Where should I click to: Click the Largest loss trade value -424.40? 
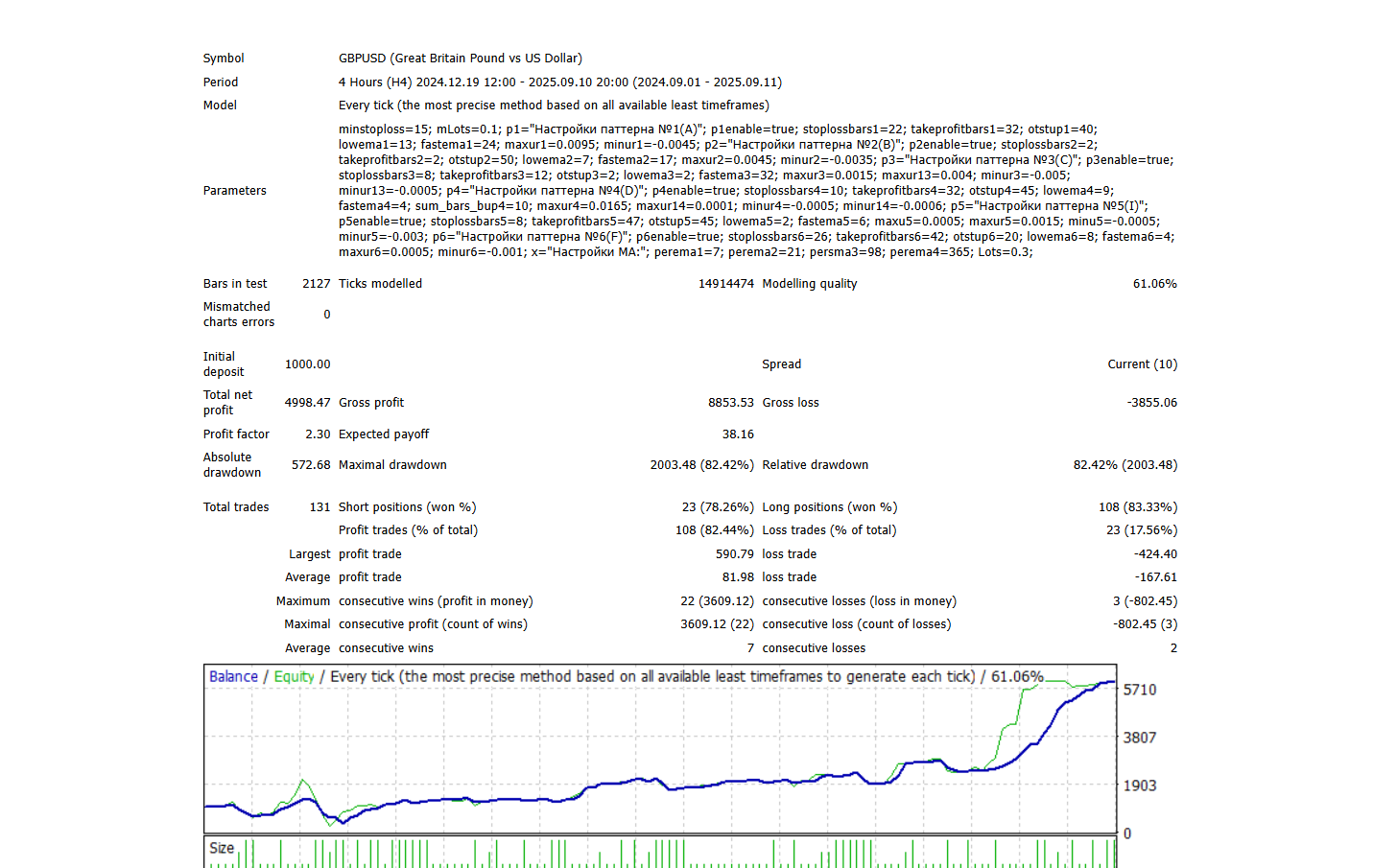pyautogui.click(x=1155, y=554)
